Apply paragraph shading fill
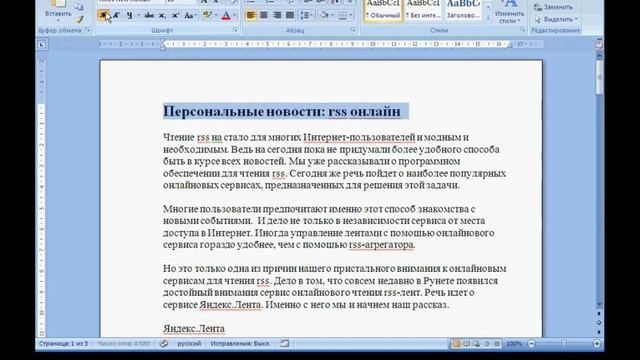Image resolution: width=640 pixels, height=360 pixels. point(324,15)
